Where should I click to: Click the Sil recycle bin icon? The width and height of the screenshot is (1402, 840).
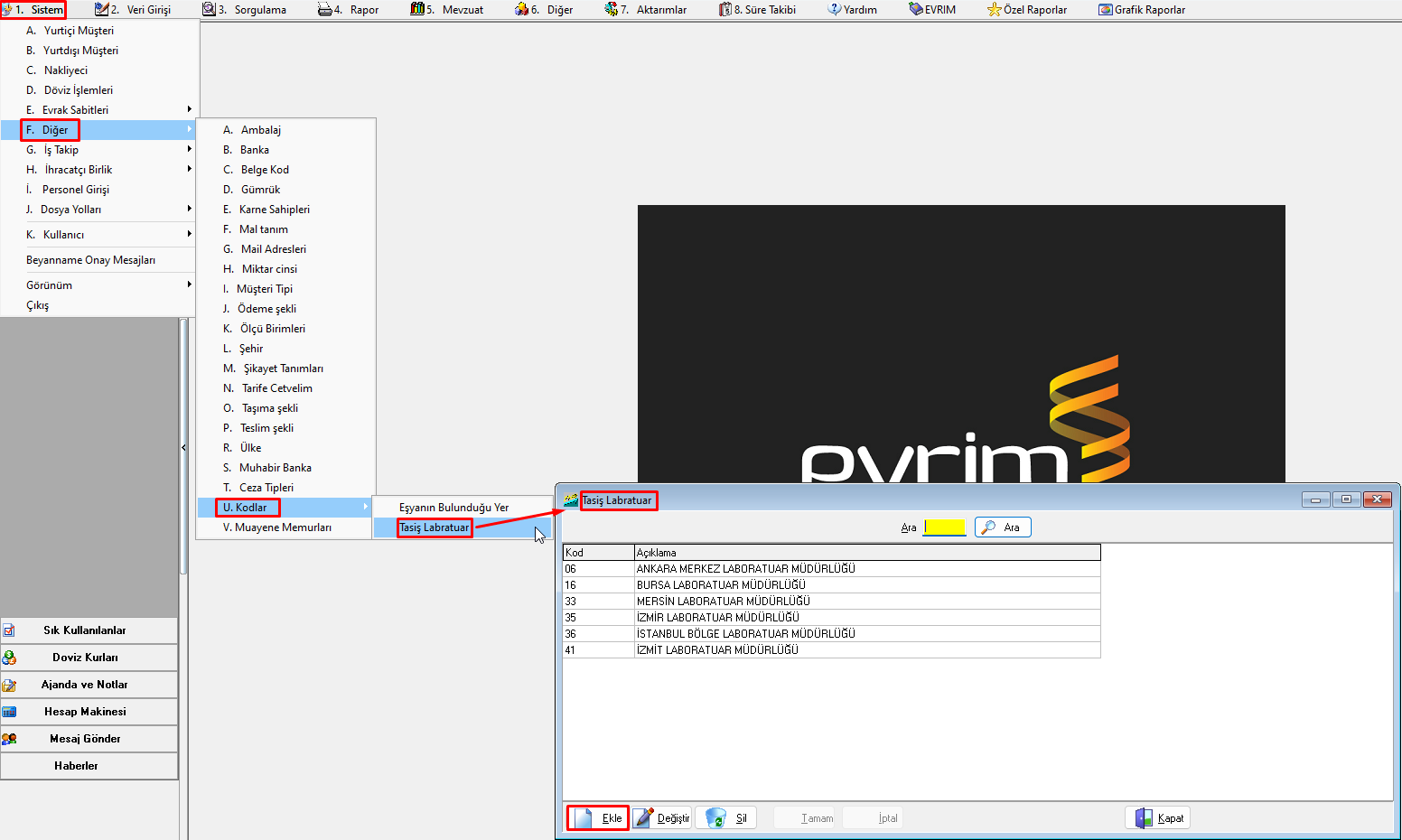pos(715,818)
